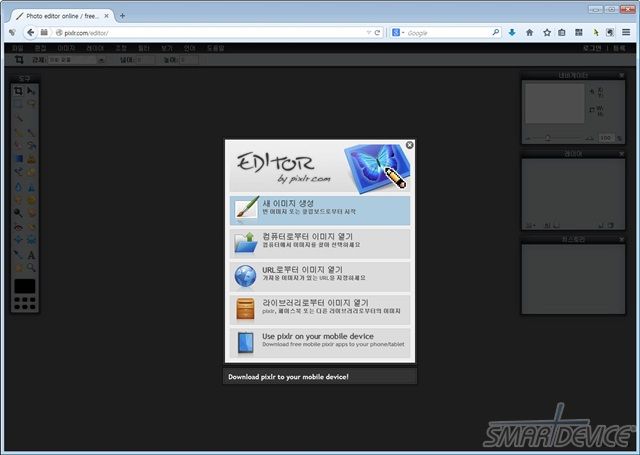This screenshot has width=640, height=455.
Task: Select the Red Eye reduction tool
Action: tap(18, 226)
